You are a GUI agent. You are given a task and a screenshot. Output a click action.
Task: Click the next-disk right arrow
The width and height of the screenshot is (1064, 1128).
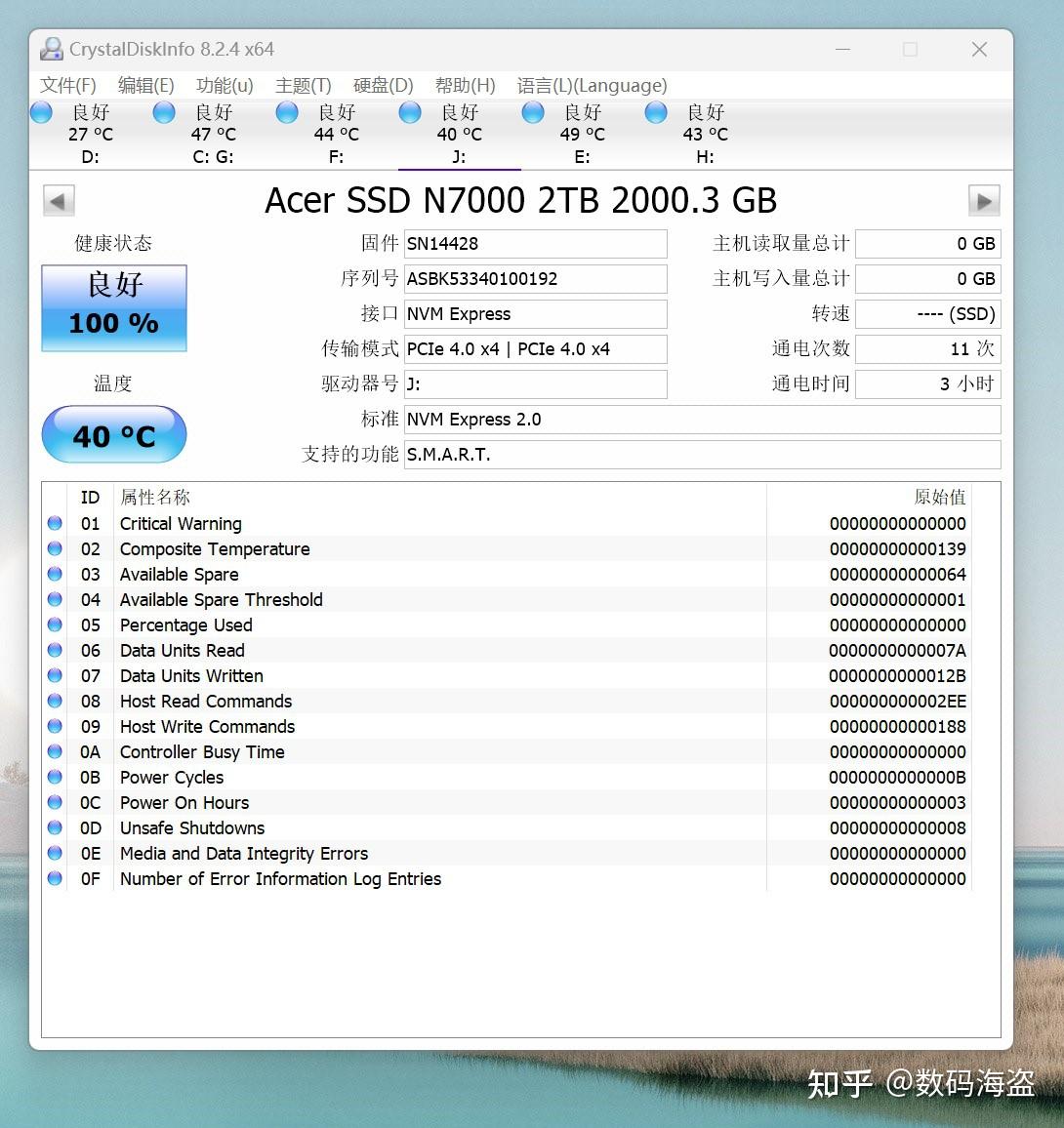984,200
